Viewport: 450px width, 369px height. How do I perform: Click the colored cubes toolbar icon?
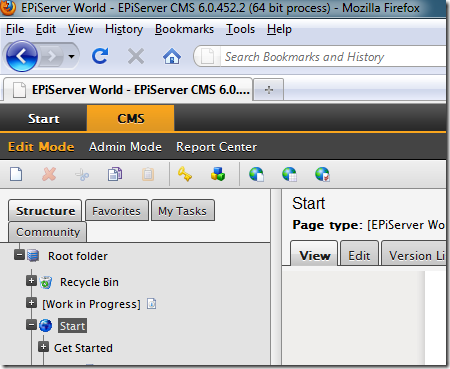pyautogui.click(x=218, y=174)
